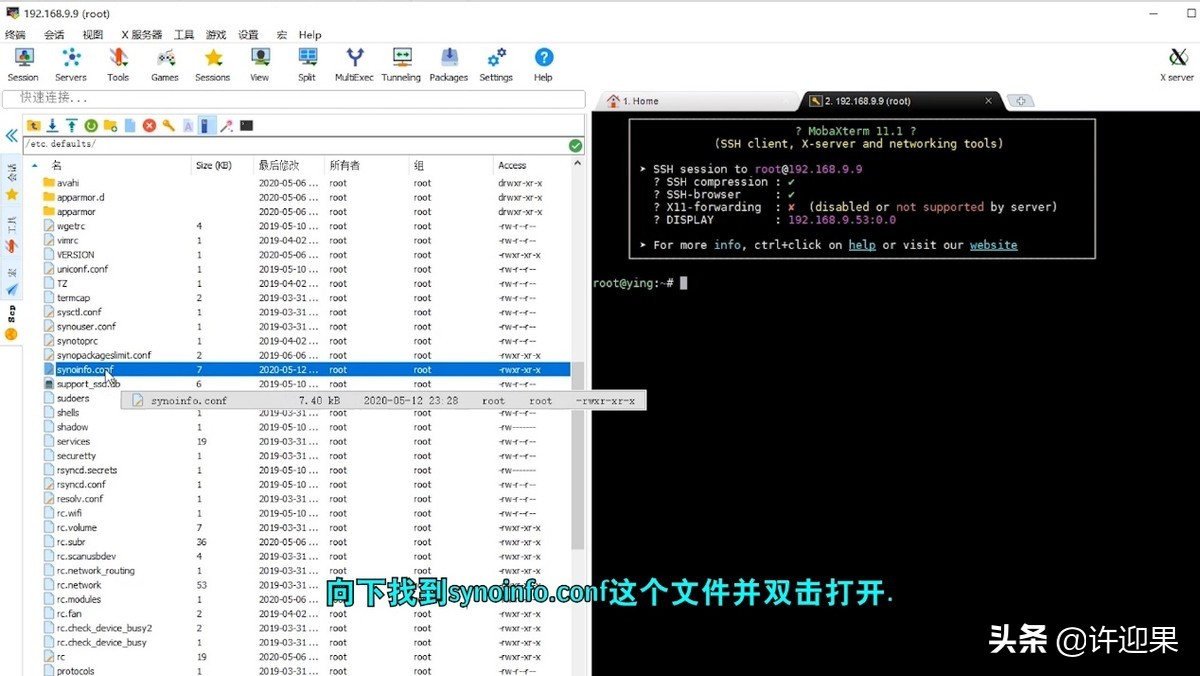Delete selected file using red X icon

(149, 126)
